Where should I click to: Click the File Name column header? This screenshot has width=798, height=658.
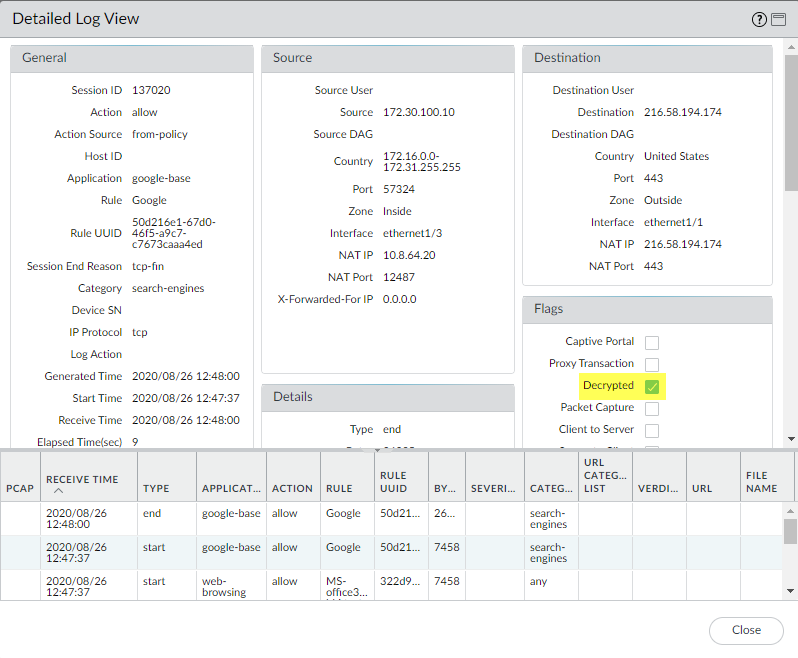point(761,482)
